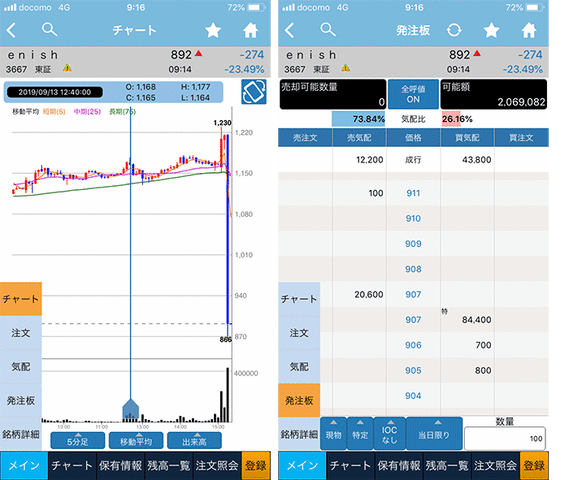Select チャート side tab on chart screen

click(x=21, y=299)
